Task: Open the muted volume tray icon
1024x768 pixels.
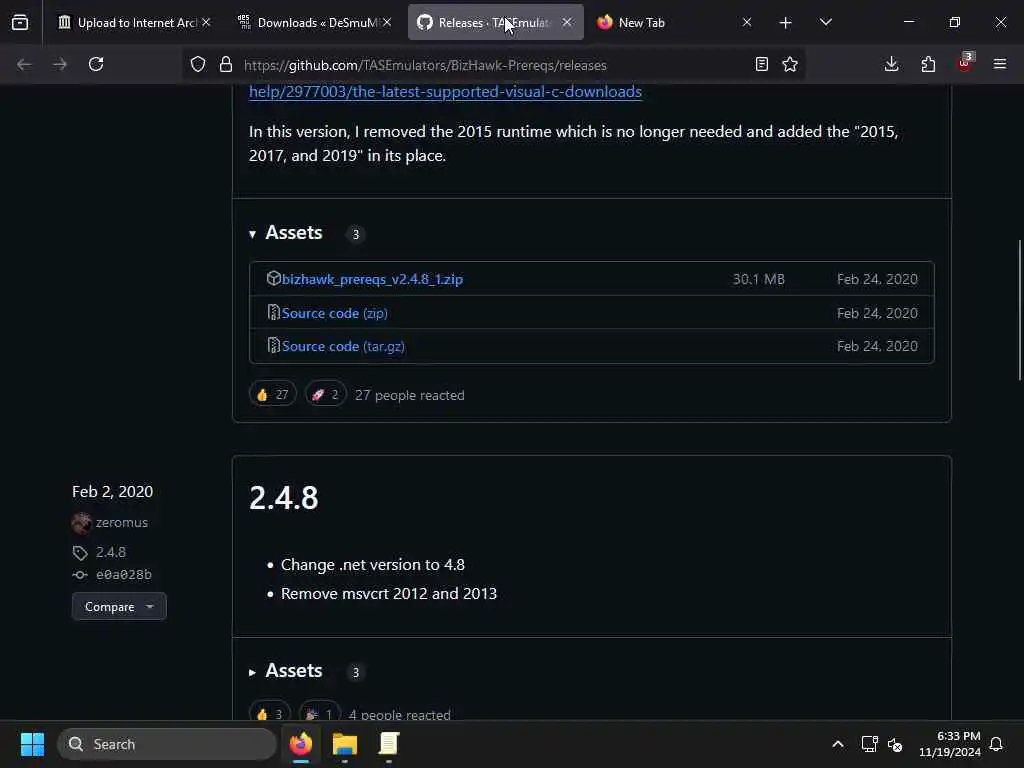Action: 895,744
